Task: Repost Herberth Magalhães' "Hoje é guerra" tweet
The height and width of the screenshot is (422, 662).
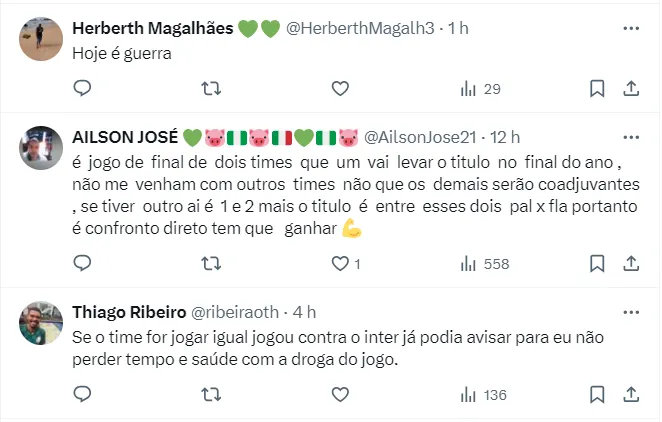Action: point(212,89)
